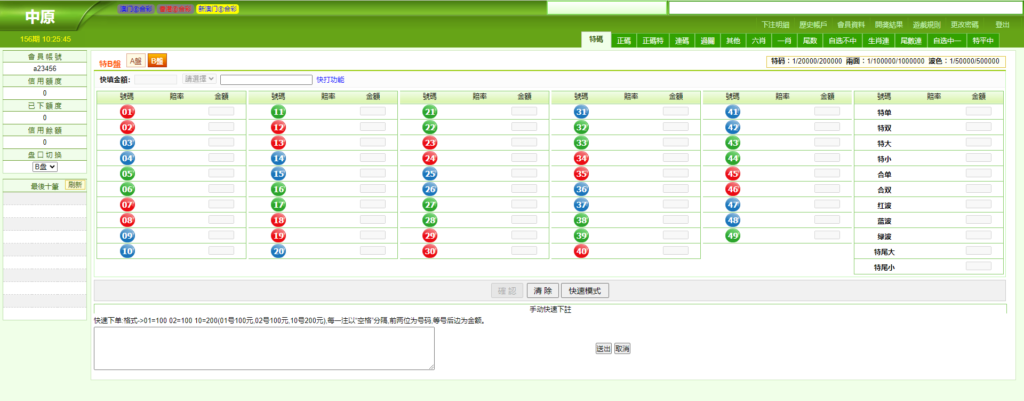The image size is (1024, 401).
Task: Focus the amount field for 红波
Action: tap(978, 204)
